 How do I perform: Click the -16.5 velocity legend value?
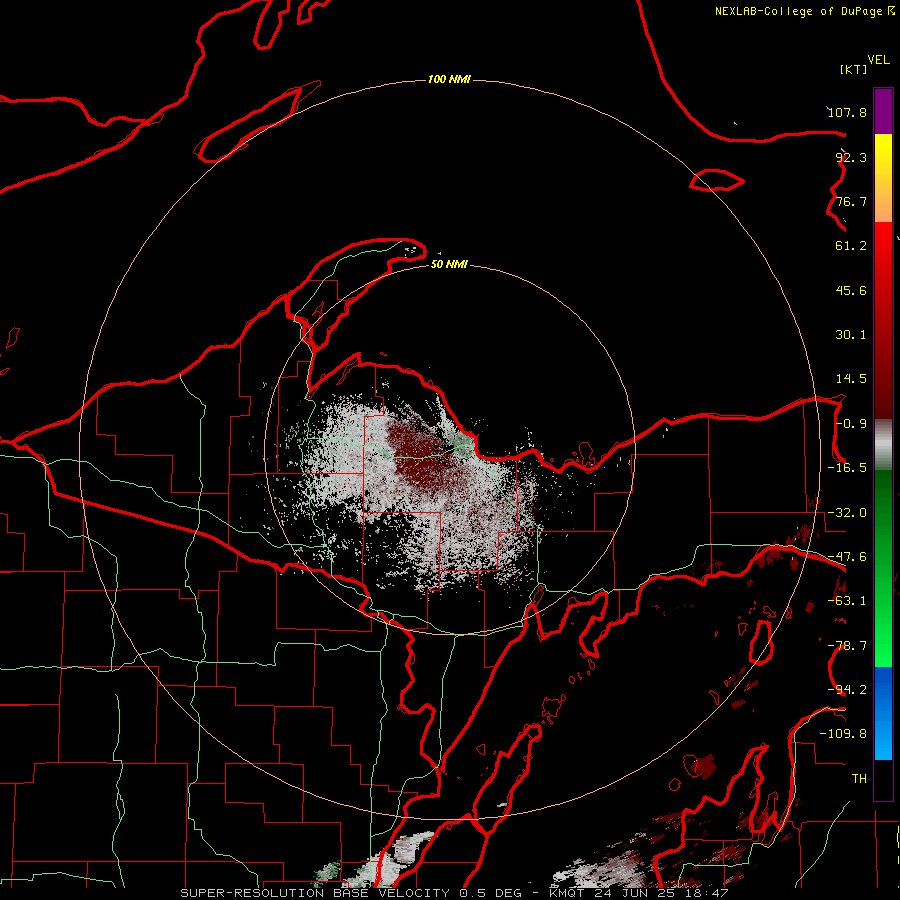click(847, 468)
